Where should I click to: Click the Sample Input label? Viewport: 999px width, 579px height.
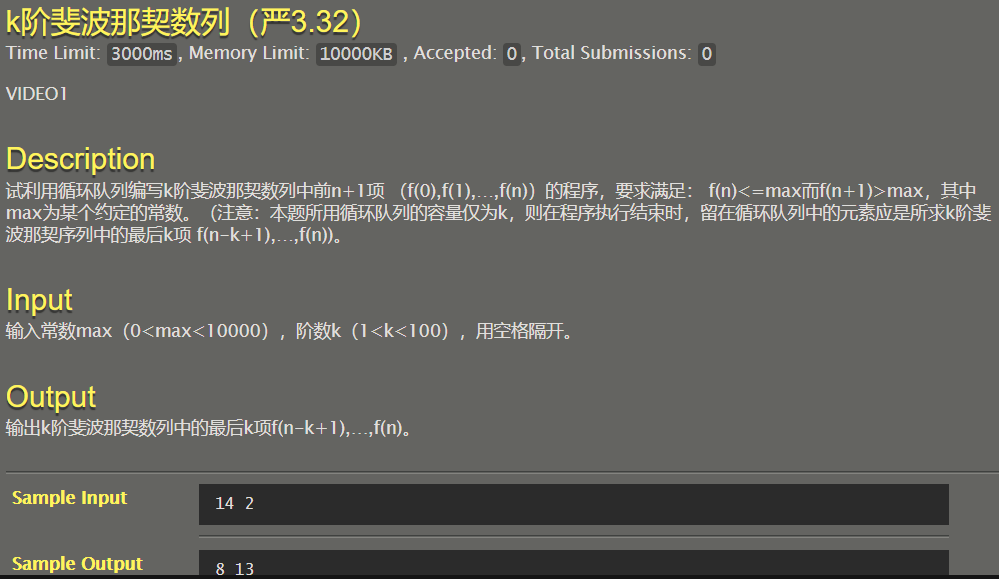click(x=69, y=497)
